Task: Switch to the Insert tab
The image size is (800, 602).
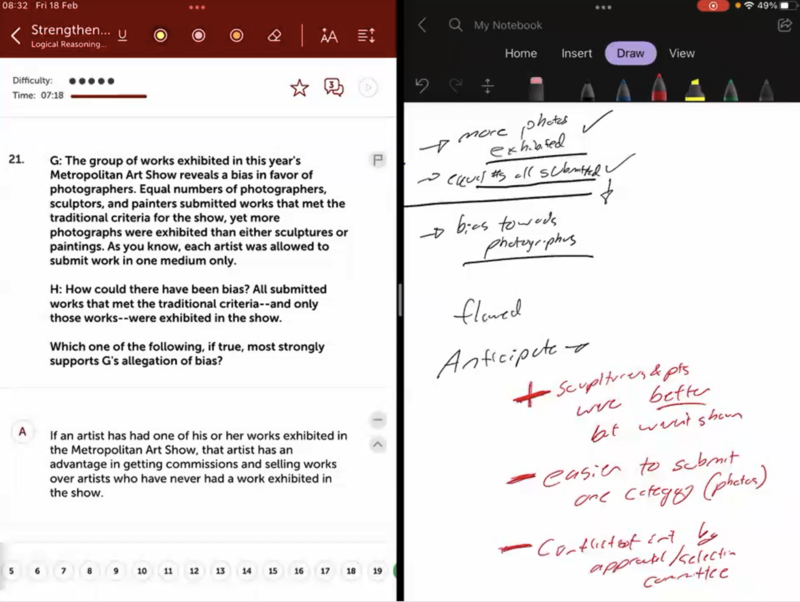Action: pyautogui.click(x=576, y=53)
